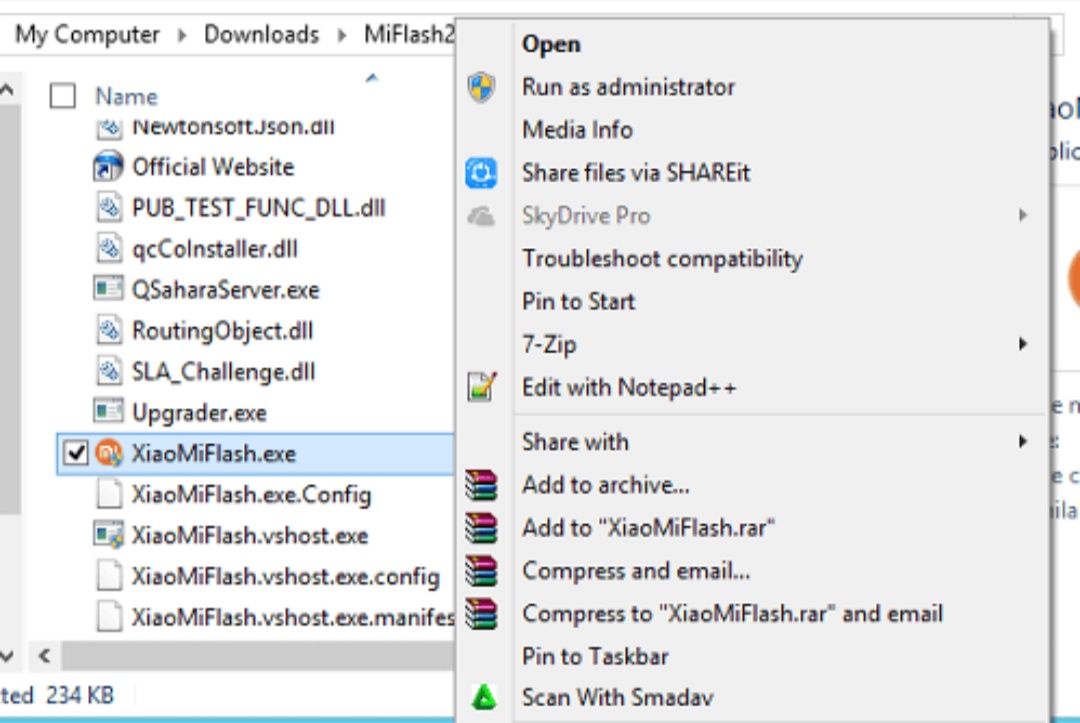Viewport: 1080px width, 723px height.
Task: Click the RoutingObject.dll file icon
Action: click(x=109, y=331)
